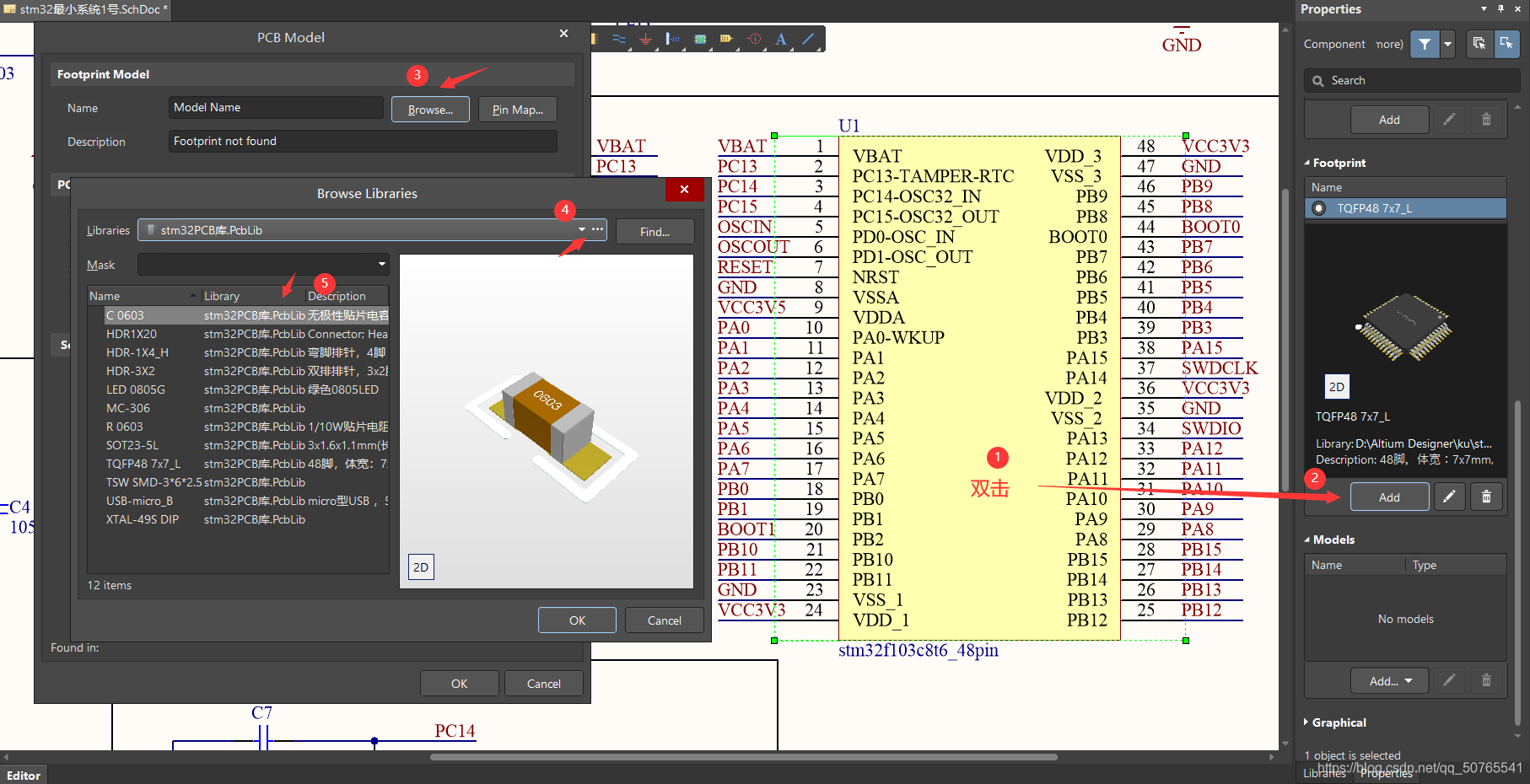Click the Place Sheet Symbol icon
Viewport: 1530px width, 784px height.
[x=699, y=39]
